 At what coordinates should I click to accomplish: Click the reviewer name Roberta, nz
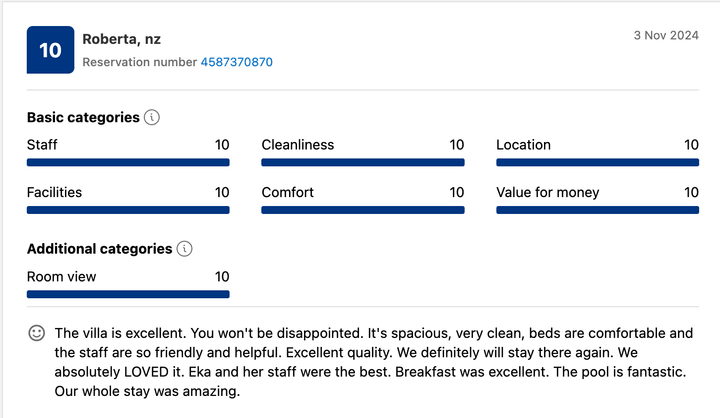pyautogui.click(x=121, y=39)
